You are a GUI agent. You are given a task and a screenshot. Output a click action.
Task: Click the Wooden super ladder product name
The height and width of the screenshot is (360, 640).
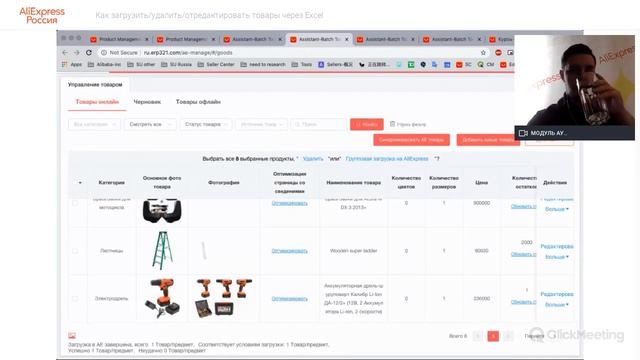(353, 251)
